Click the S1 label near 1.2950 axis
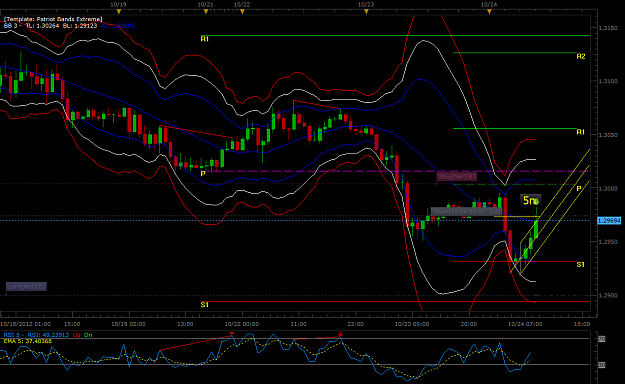 pos(581,264)
